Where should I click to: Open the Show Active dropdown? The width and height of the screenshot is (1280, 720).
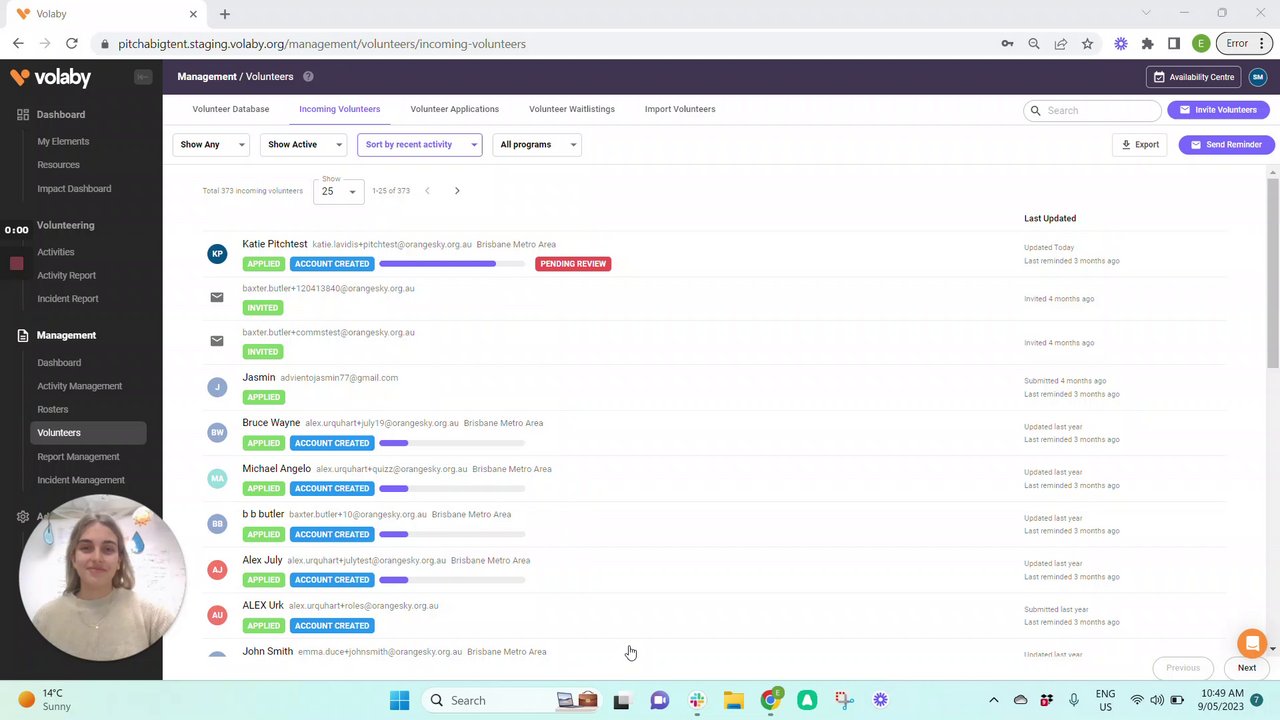303,145
